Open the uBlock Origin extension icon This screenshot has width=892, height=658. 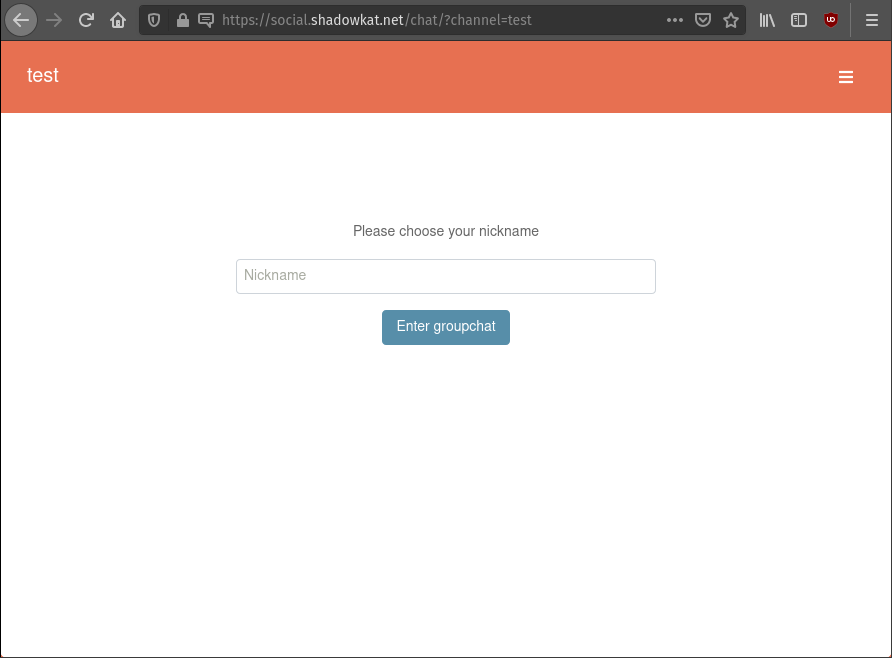[831, 20]
